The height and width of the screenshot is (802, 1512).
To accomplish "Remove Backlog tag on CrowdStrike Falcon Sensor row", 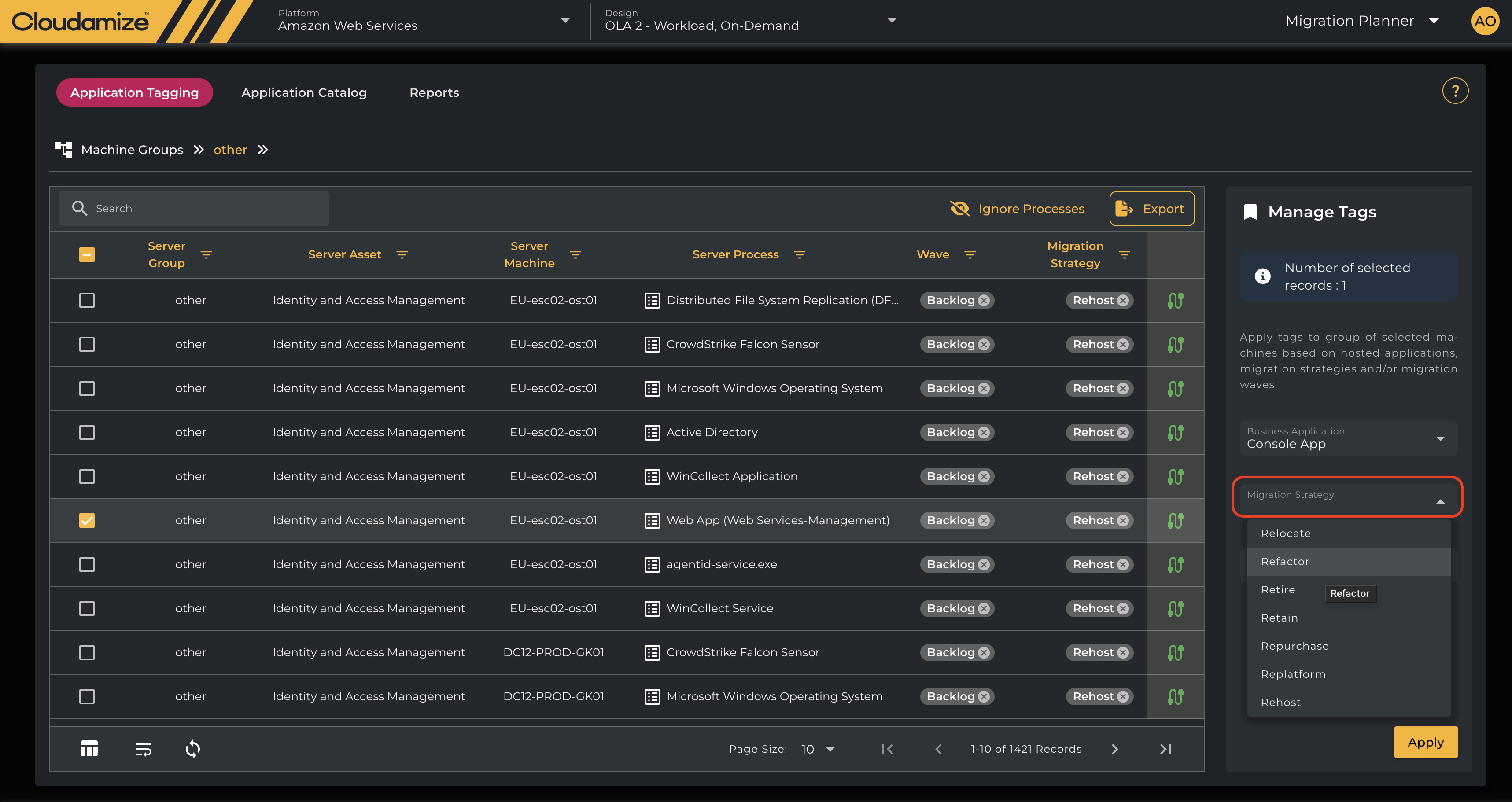I will [985, 344].
